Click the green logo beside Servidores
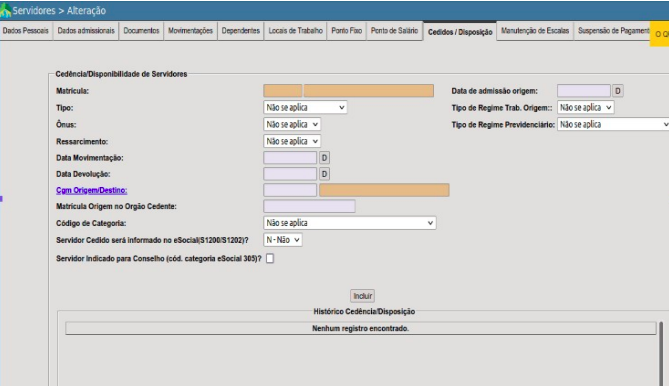This screenshot has width=669, height=386. [x=6, y=10]
